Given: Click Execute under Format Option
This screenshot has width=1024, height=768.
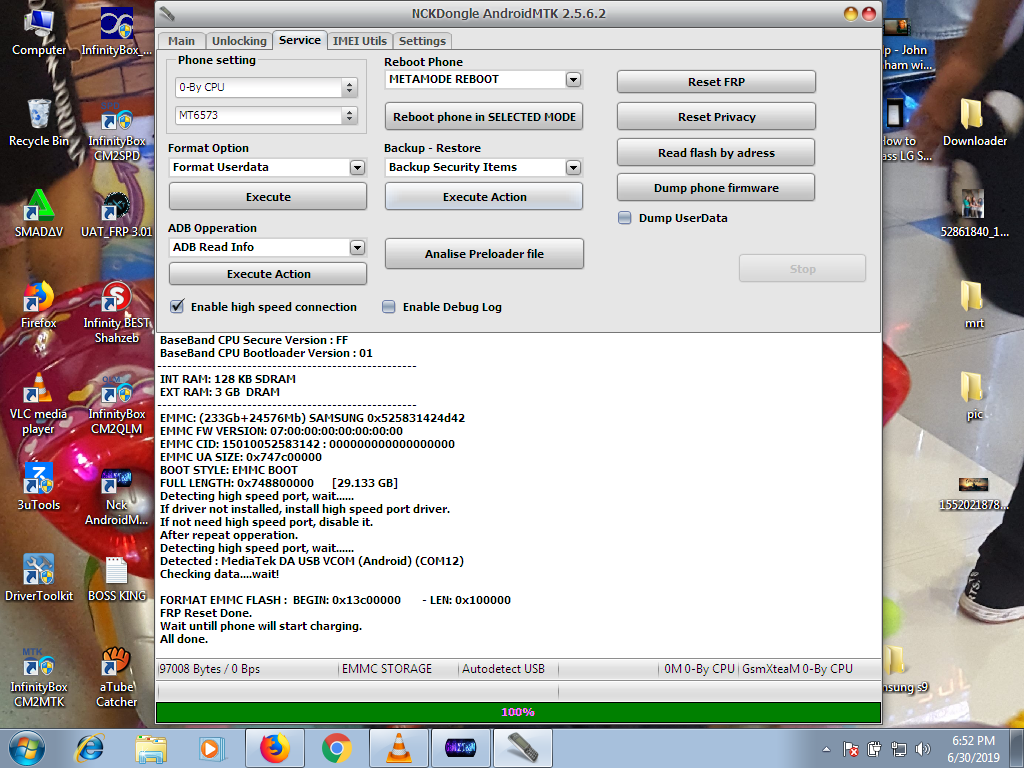Looking at the screenshot, I should pos(268,197).
